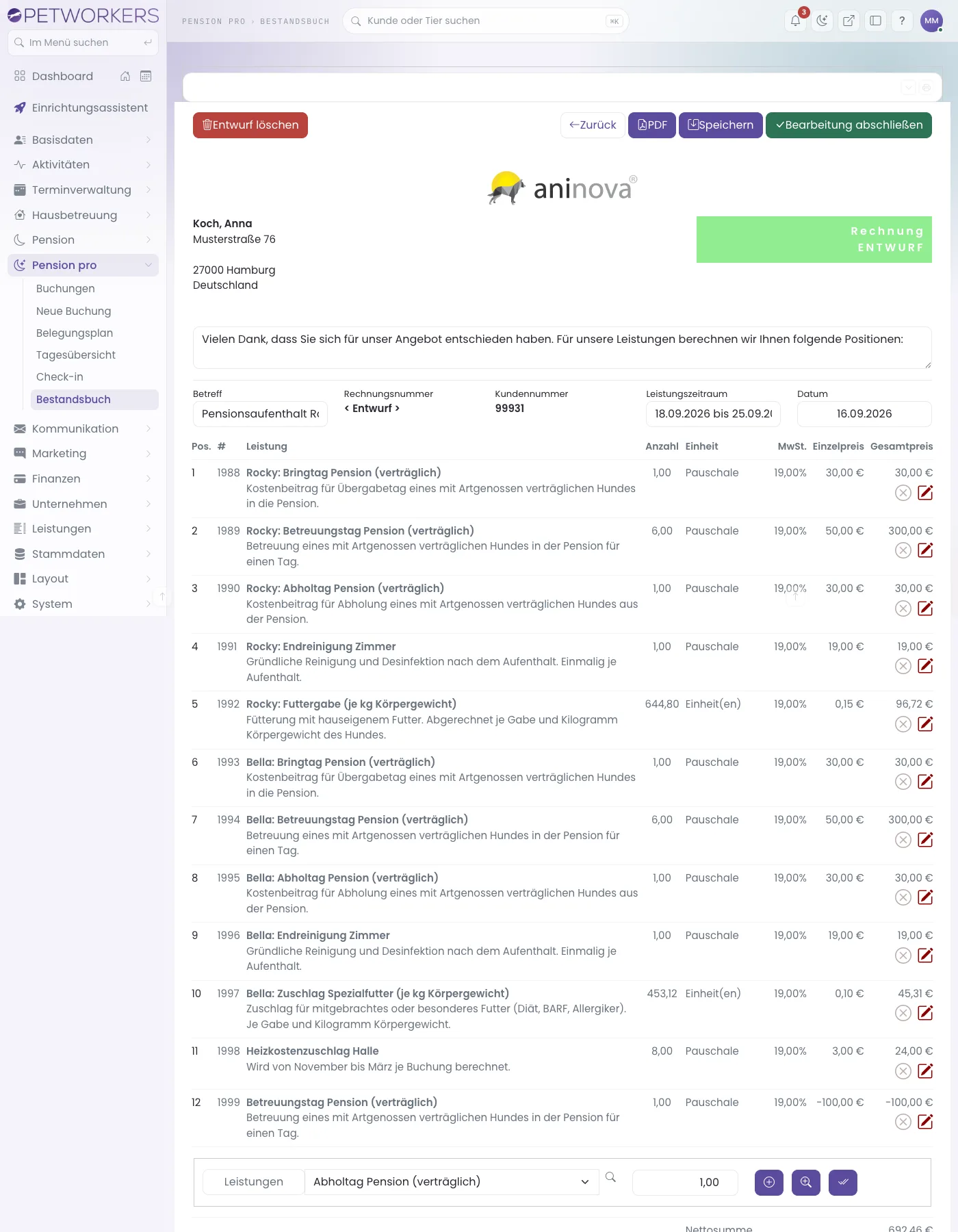Open help question mark icon

902,21
